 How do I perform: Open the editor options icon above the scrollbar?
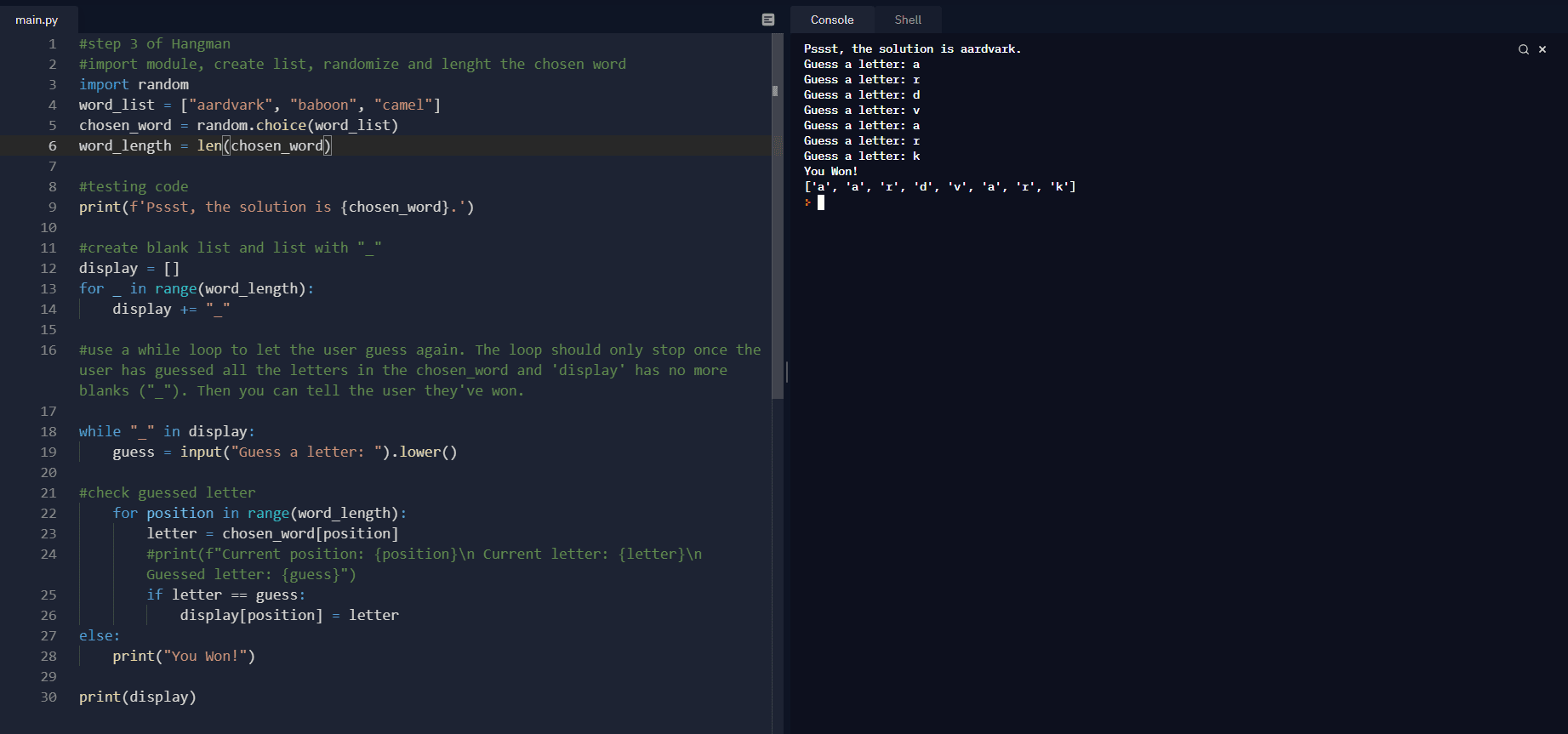tap(768, 20)
